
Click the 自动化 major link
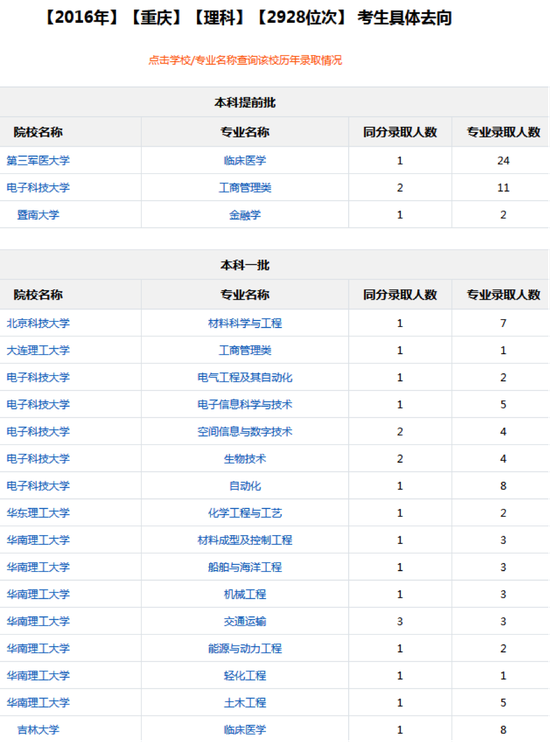[245, 486]
